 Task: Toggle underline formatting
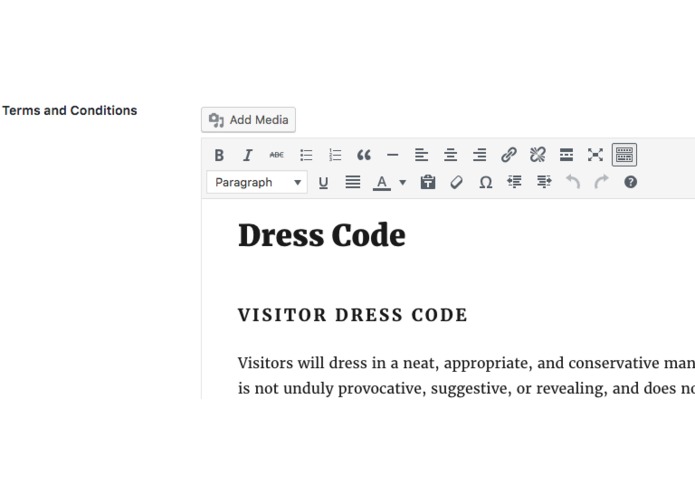pyautogui.click(x=324, y=182)
